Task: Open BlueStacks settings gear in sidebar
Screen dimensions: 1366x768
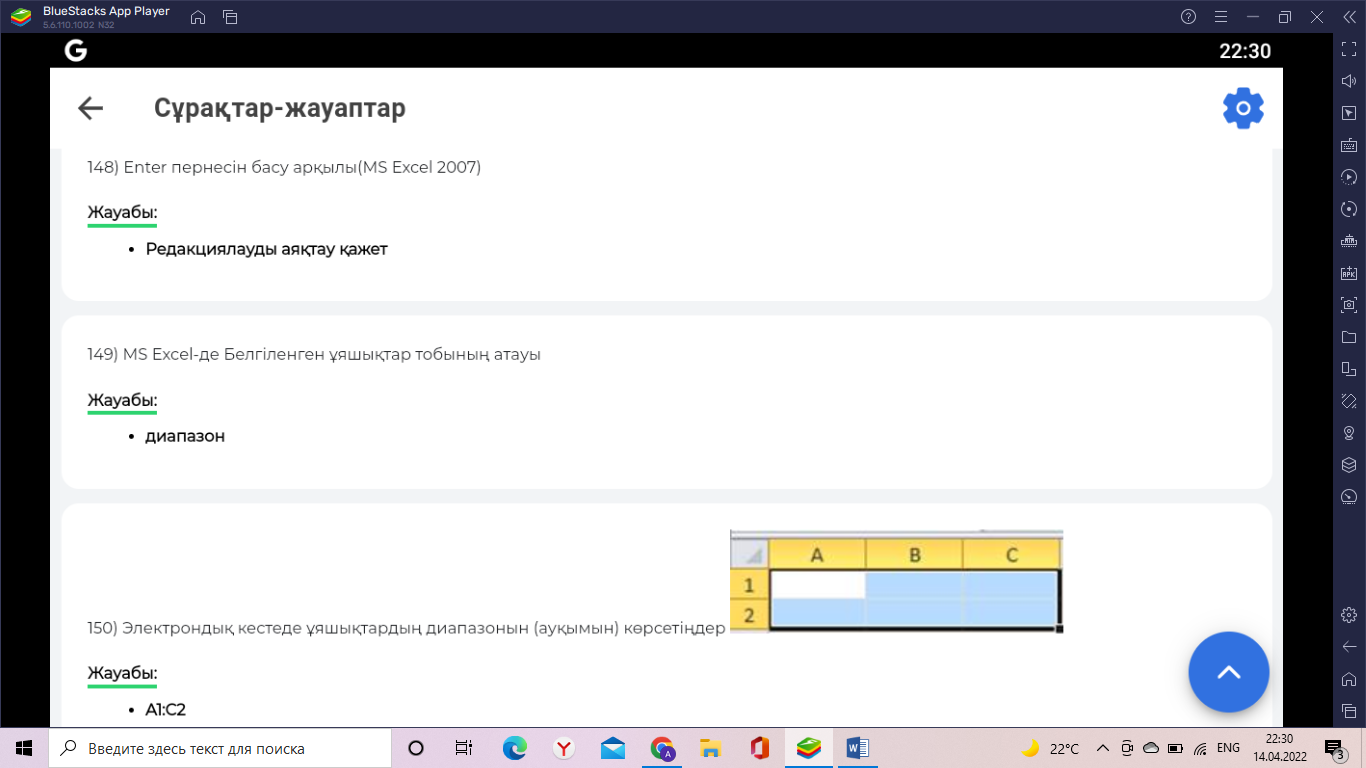Action: pos(1349,614)
